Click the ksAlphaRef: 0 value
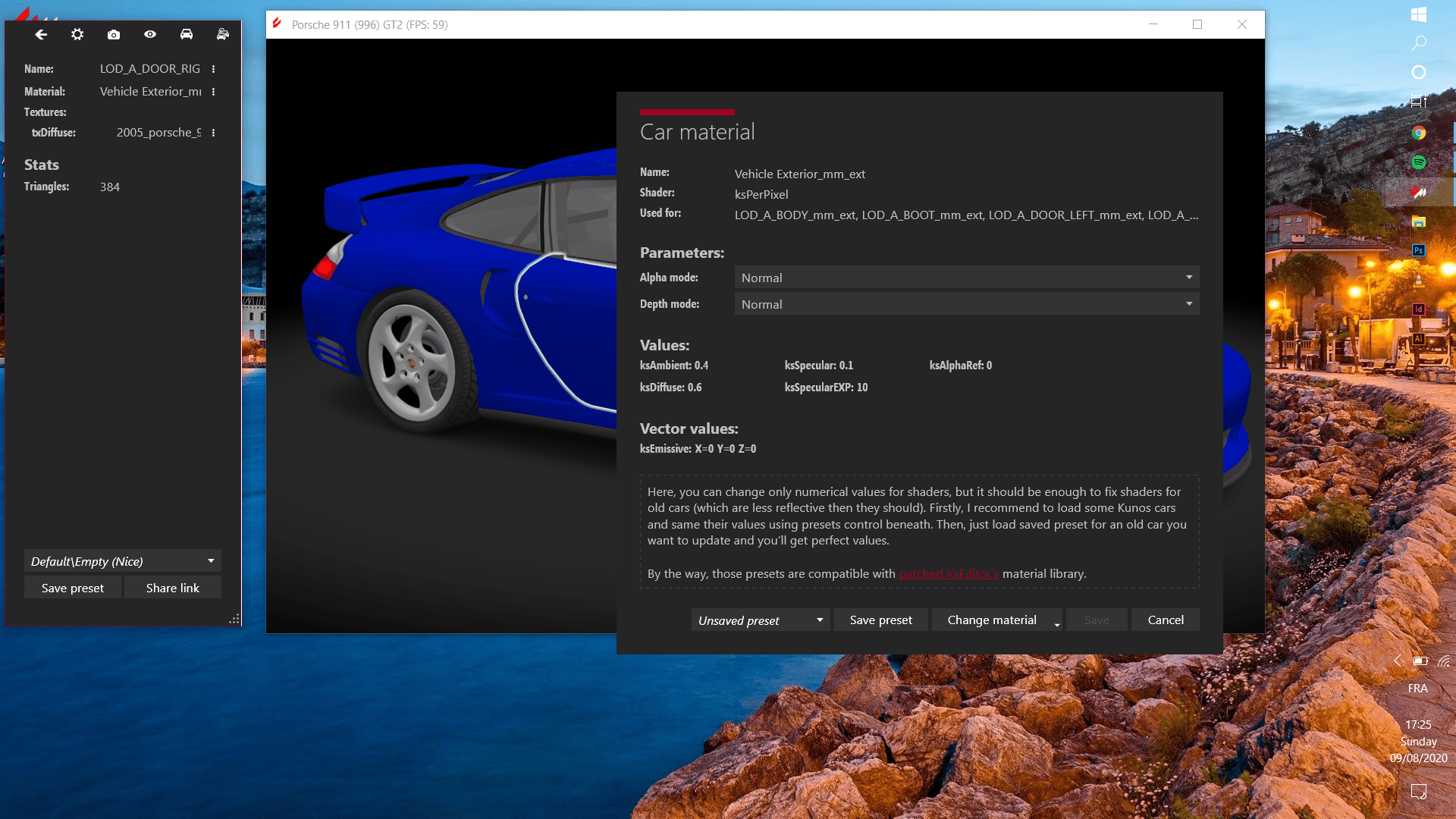The width and height of the screenshot is (1456, 819). [961, 366]
